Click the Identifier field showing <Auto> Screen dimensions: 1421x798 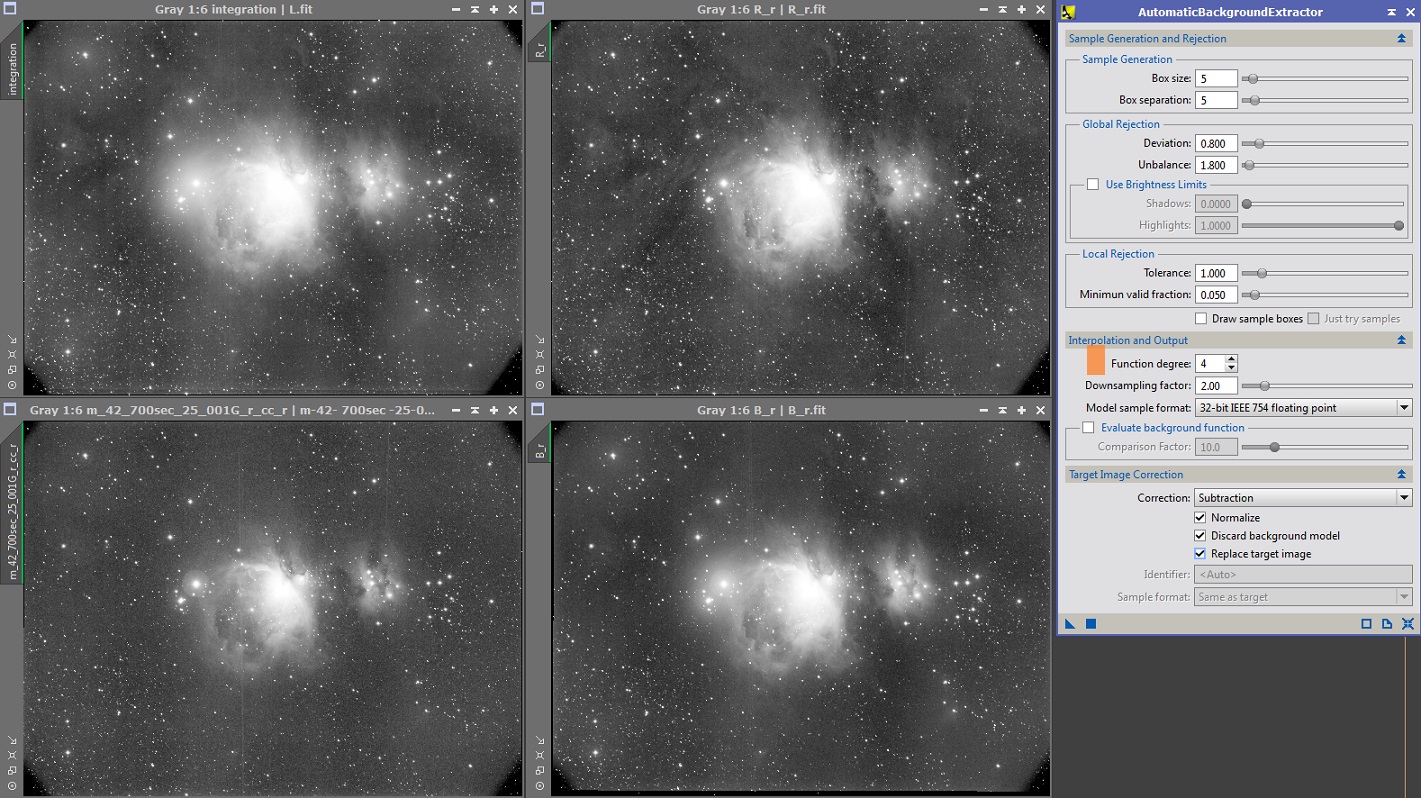pos(1303,575)
